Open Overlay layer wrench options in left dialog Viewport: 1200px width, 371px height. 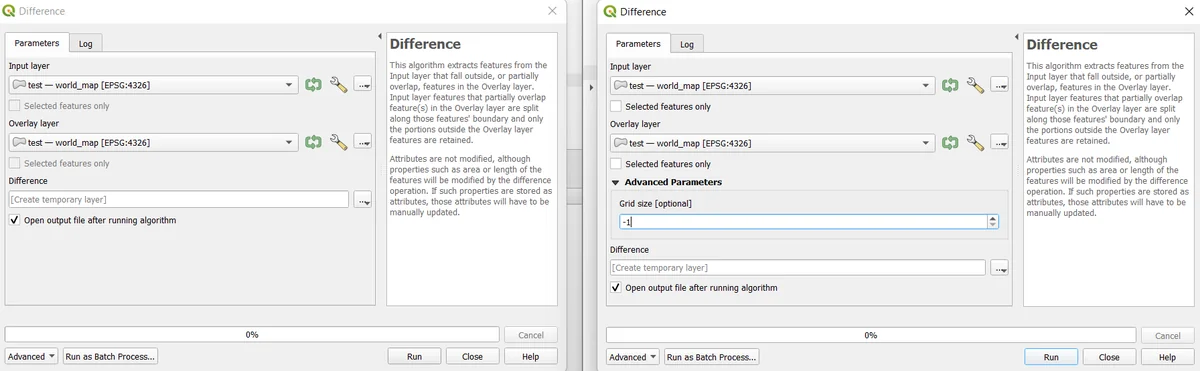tap(338, 143)
